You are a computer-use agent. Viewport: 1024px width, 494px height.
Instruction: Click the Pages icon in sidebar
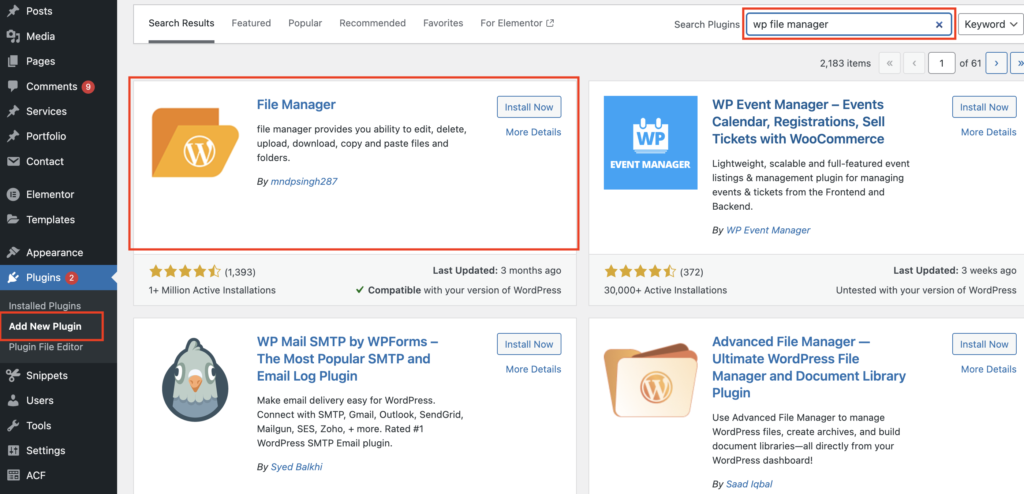click(12, 61)
